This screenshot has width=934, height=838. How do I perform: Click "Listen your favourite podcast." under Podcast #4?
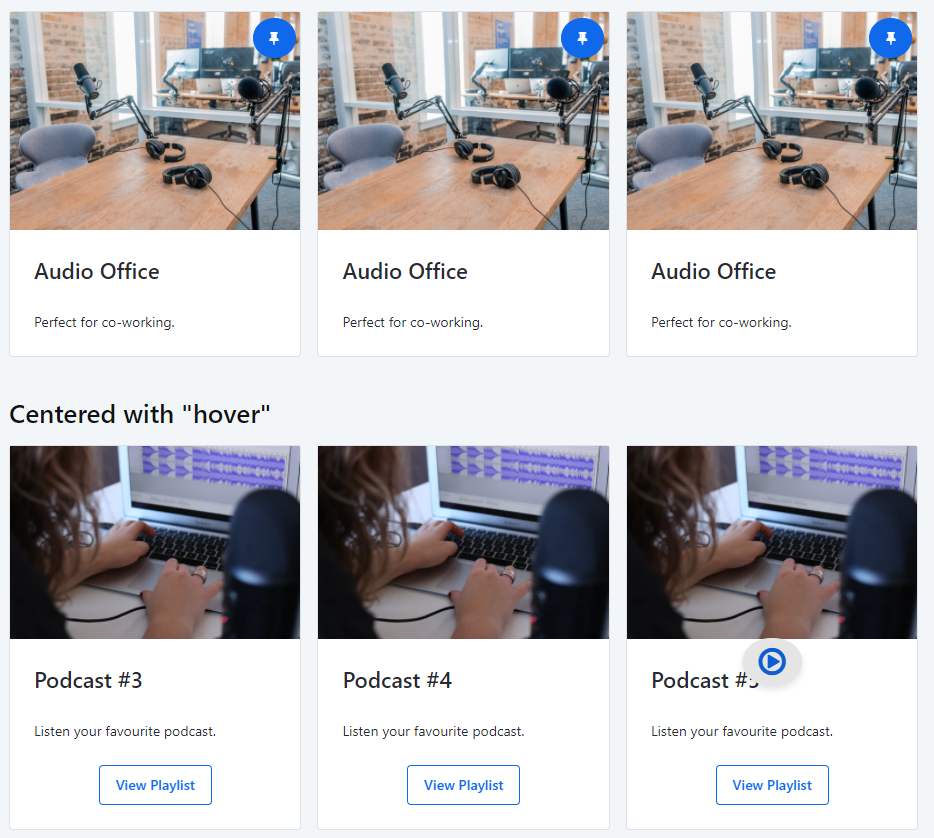pos(434,731)
